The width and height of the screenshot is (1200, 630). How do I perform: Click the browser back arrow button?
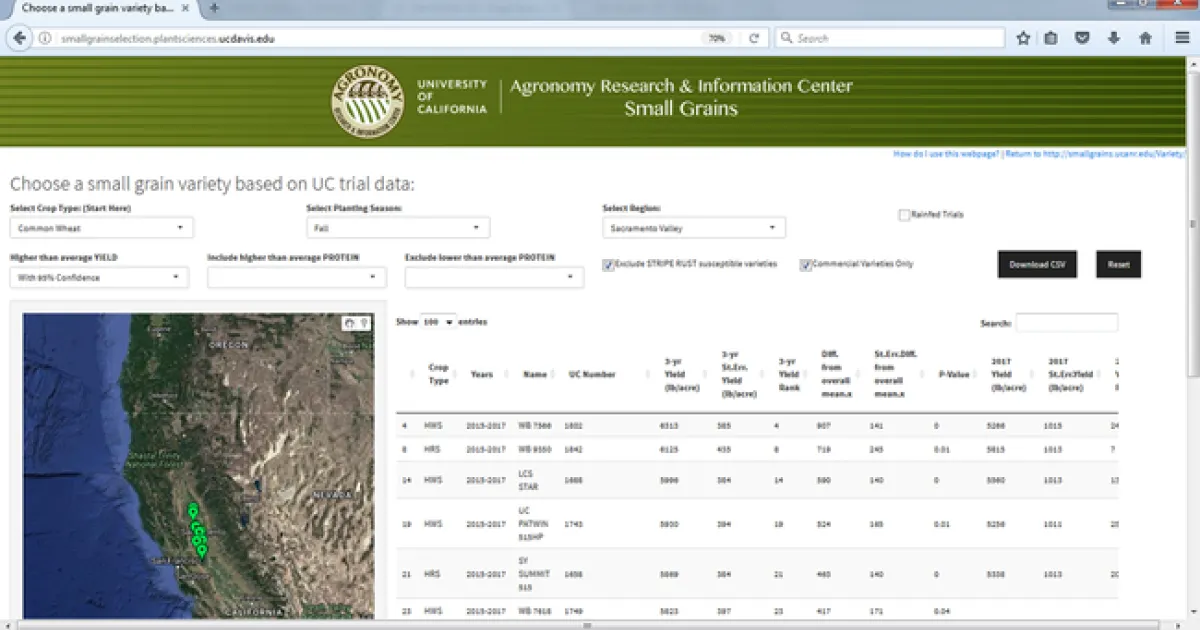click(x=18, y=39)
